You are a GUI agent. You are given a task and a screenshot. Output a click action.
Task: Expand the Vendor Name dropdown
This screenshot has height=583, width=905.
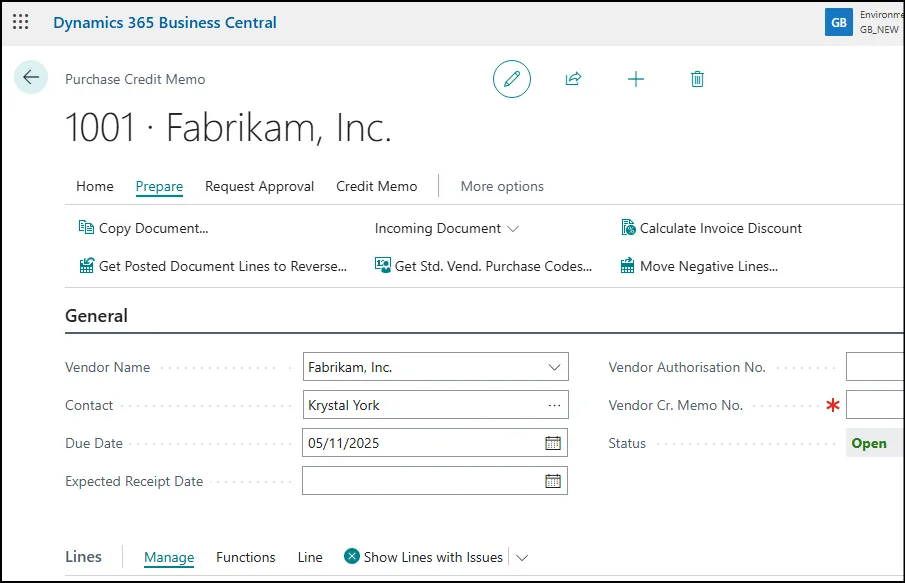point(554,367)
